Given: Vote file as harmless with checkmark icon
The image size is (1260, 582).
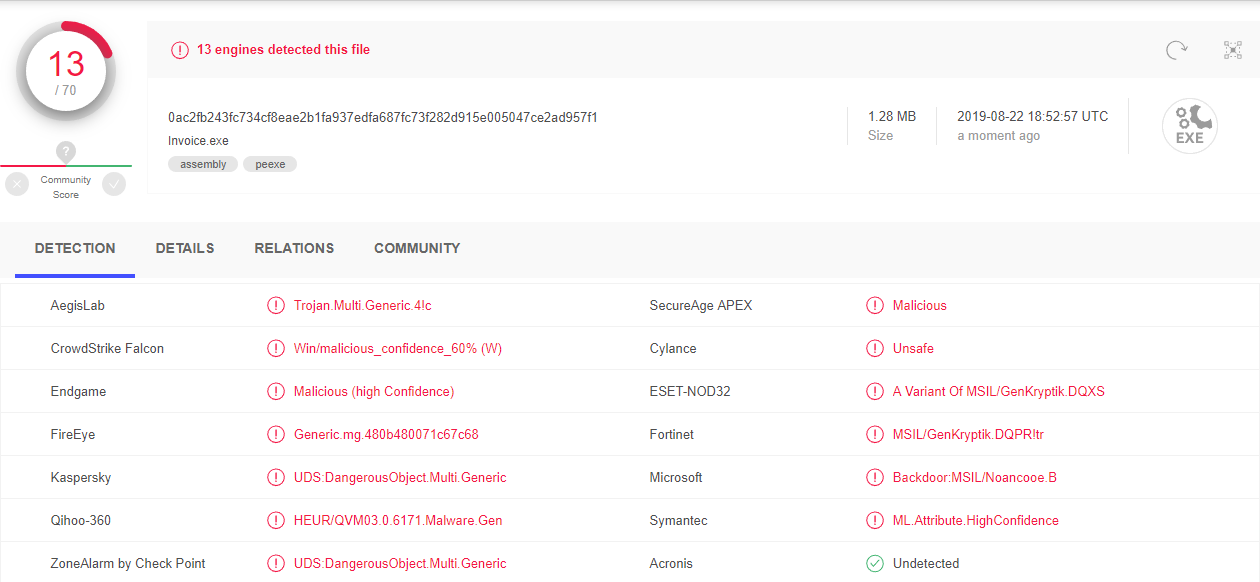Looking at the screenshot, I should click(114, 184).
